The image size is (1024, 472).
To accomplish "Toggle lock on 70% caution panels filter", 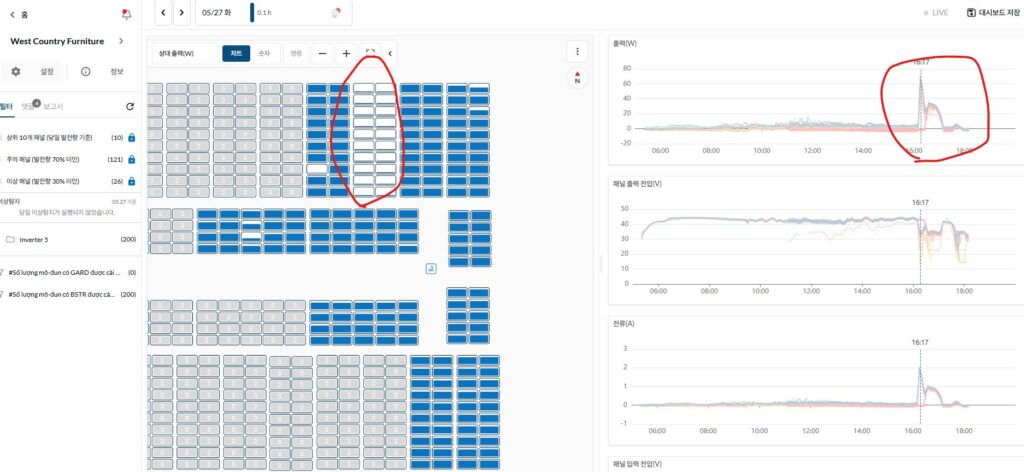I will [x=132, y=159].
